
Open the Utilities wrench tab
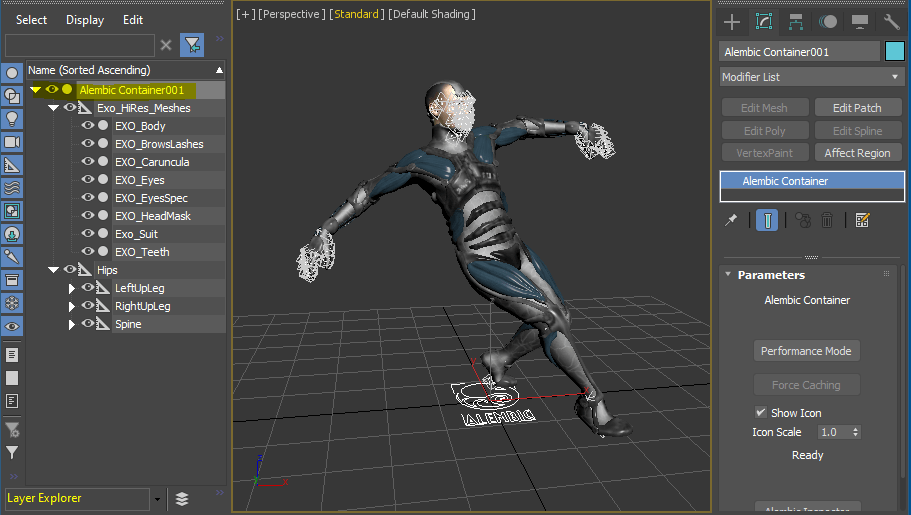click(892, 22)
